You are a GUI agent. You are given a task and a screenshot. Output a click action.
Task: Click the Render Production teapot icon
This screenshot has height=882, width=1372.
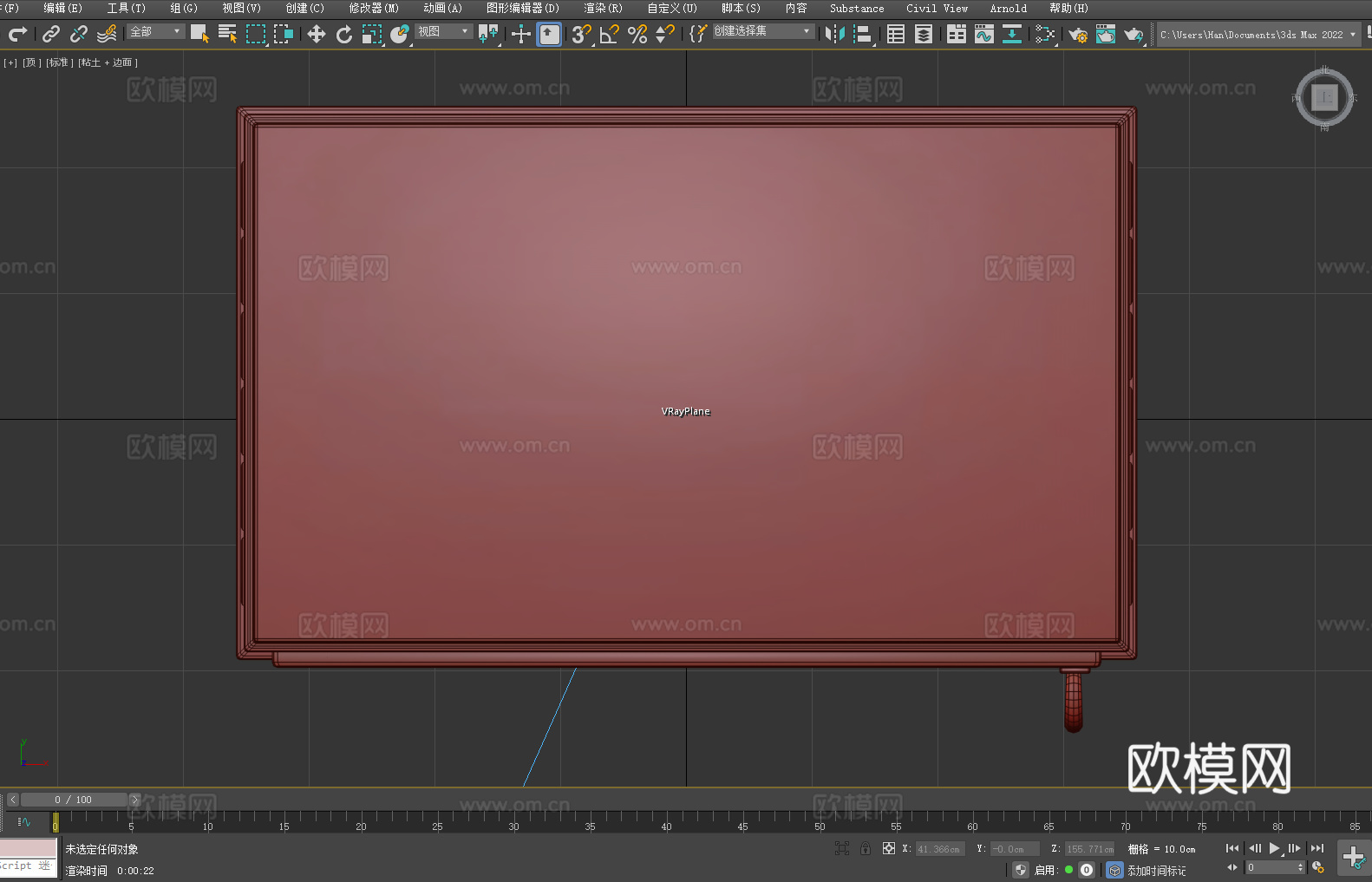point(1134,34)
